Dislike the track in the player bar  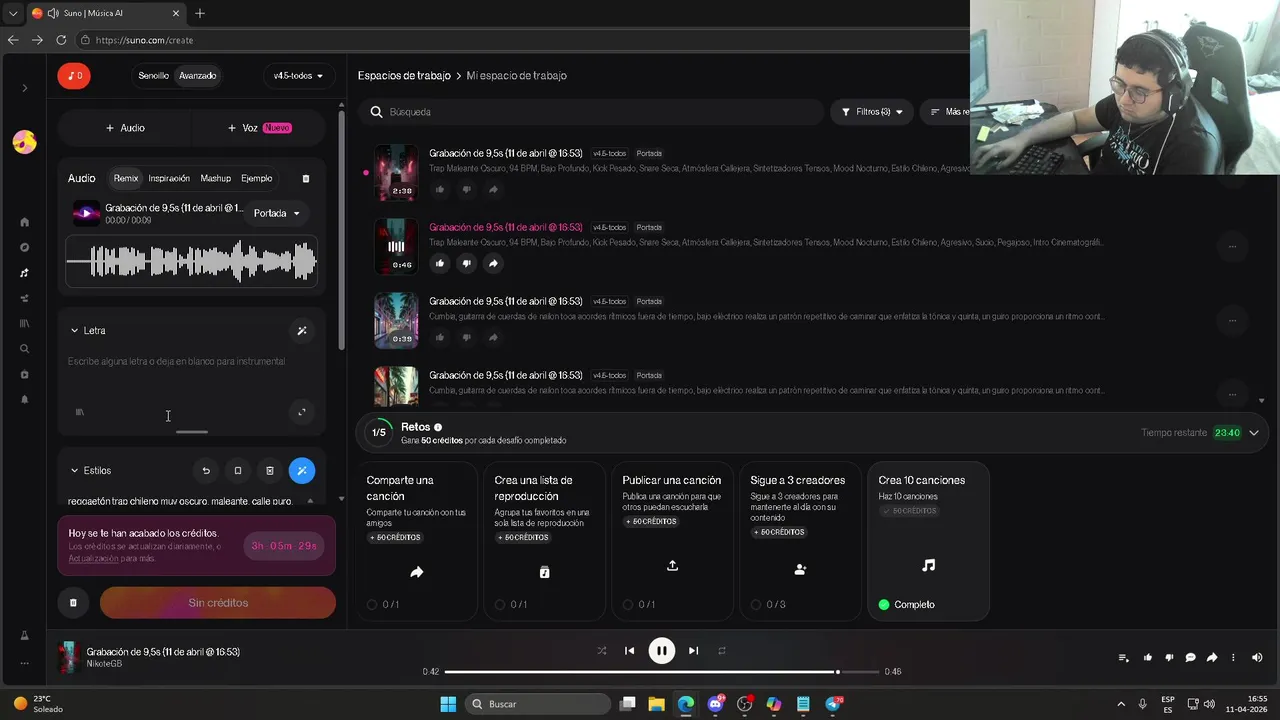click(x=1169, y=658)
